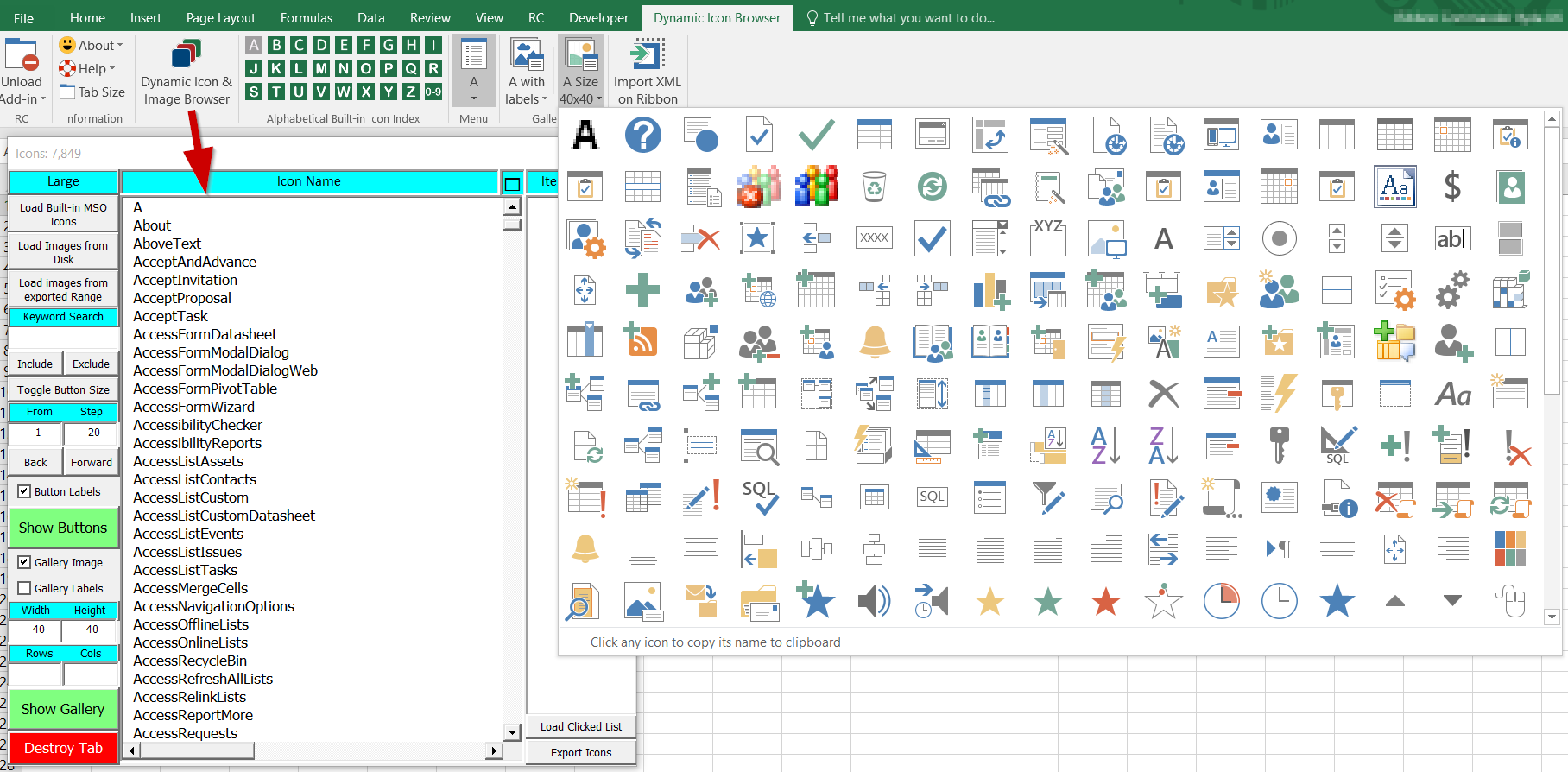Image resolution: width=1568 pixels, height=772 pixels.
Task: Select AcceptInvitation in icon name list
Action: pyautogui.click(x=185, y=280)
